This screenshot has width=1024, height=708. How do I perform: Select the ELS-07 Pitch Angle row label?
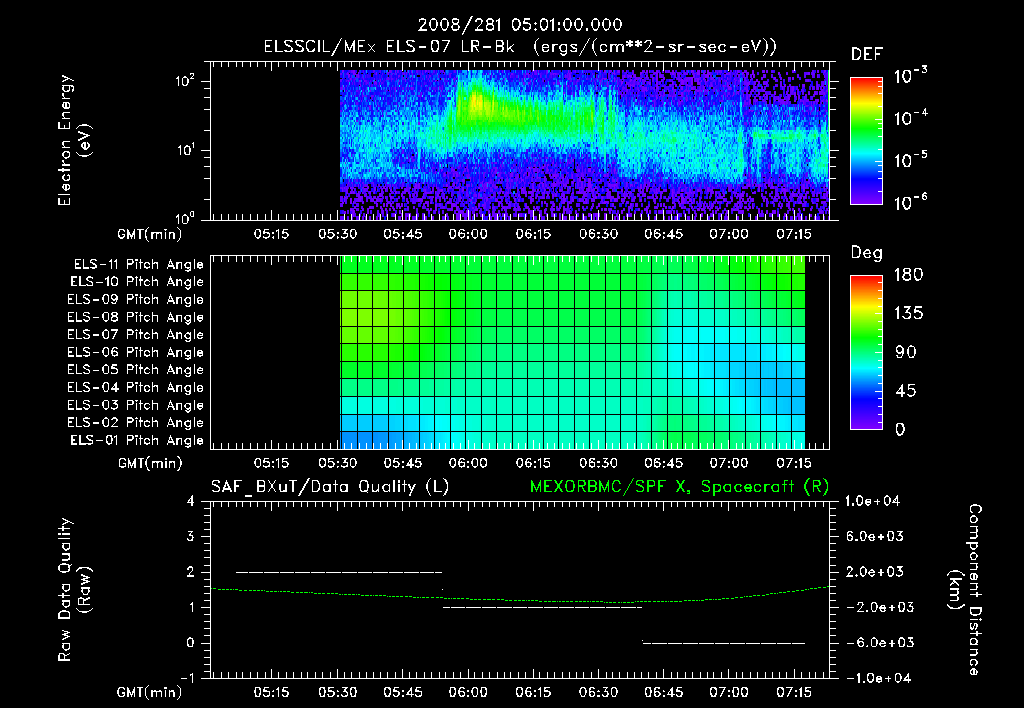tap(135, 334)
